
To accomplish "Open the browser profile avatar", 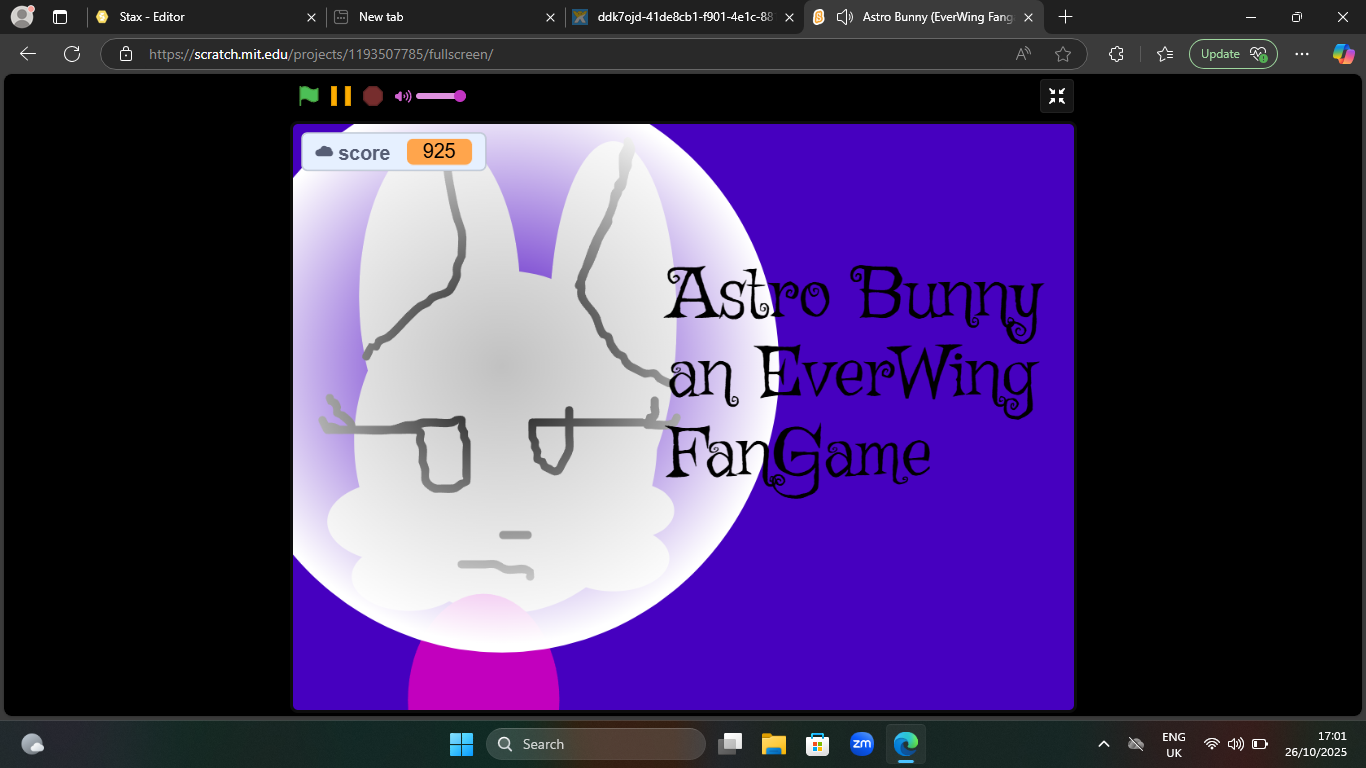I will tap(22, 16).
